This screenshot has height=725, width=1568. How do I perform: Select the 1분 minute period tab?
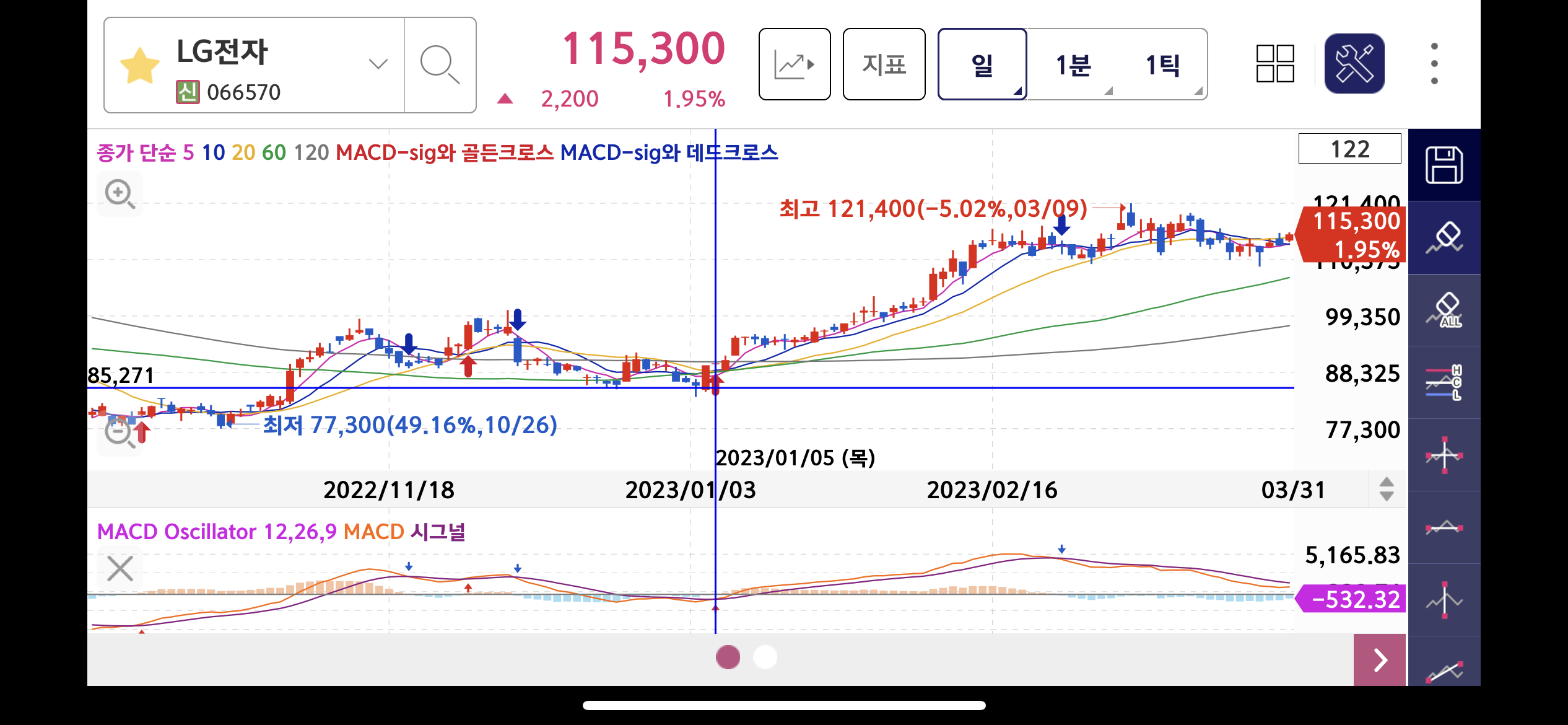[1073, 64]
